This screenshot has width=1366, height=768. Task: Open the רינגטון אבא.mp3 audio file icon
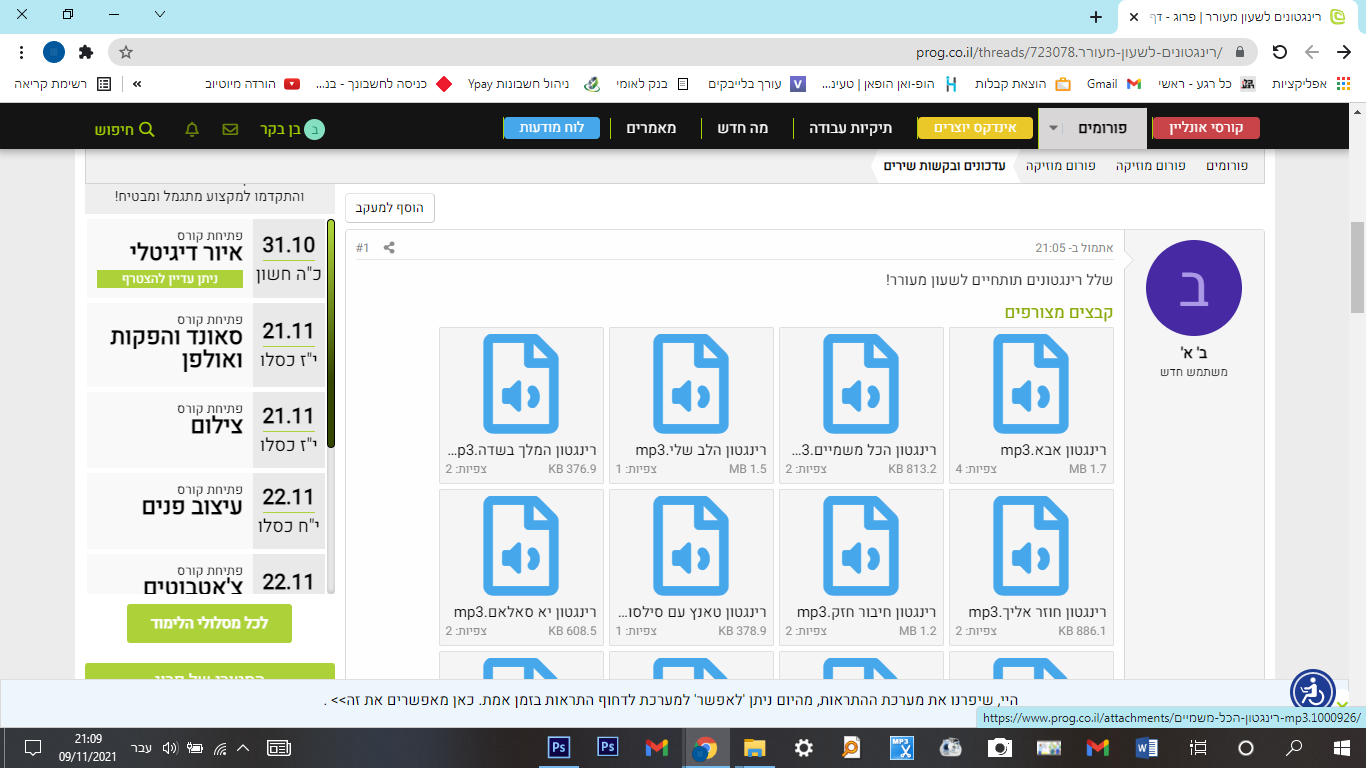tap(1030, 384)
